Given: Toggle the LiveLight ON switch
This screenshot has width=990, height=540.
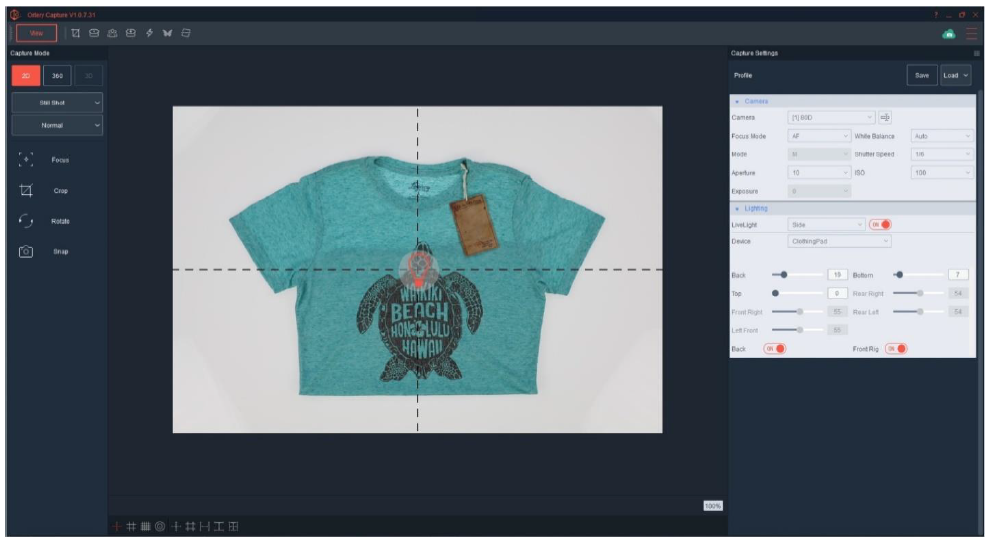Looking at the screenshot, I should click(880, 224).
